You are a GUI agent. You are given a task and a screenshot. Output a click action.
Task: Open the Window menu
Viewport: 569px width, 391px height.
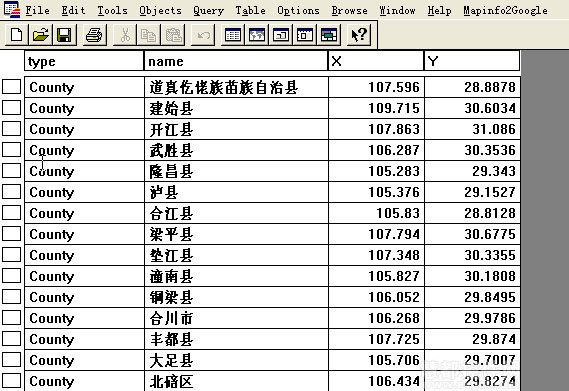tap(397, 11)
